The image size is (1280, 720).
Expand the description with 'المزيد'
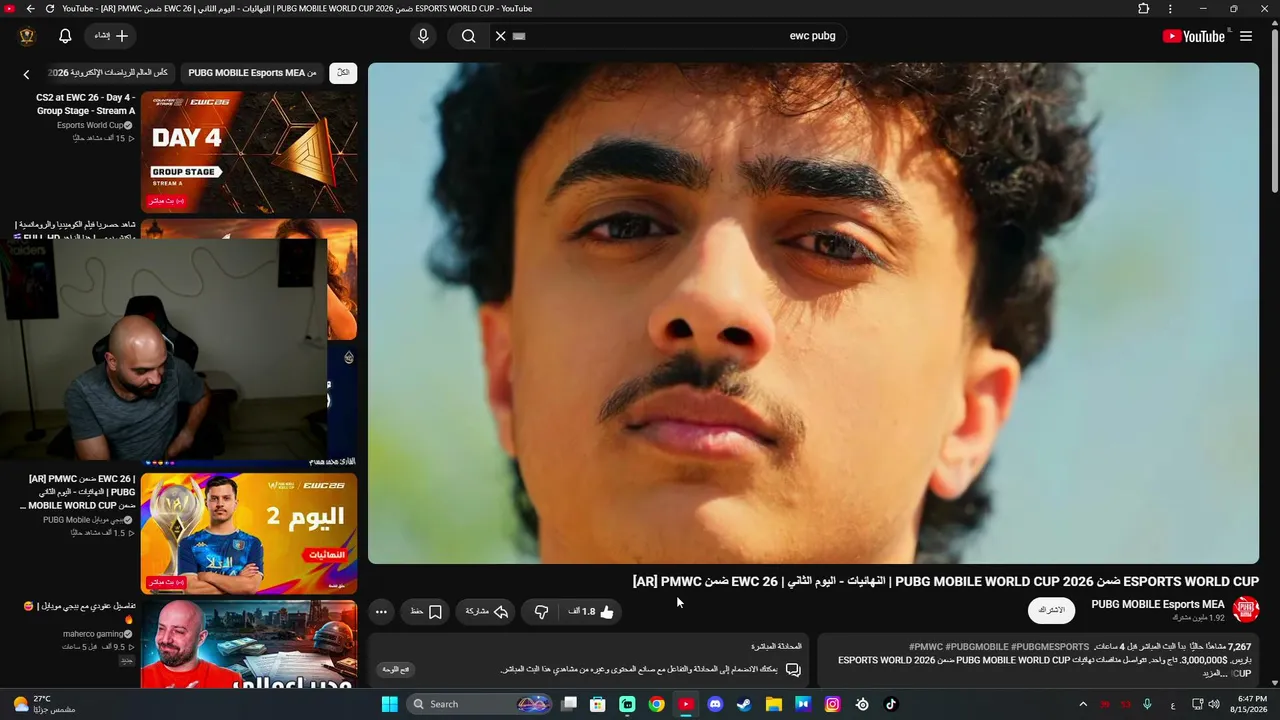[1212, 674]
